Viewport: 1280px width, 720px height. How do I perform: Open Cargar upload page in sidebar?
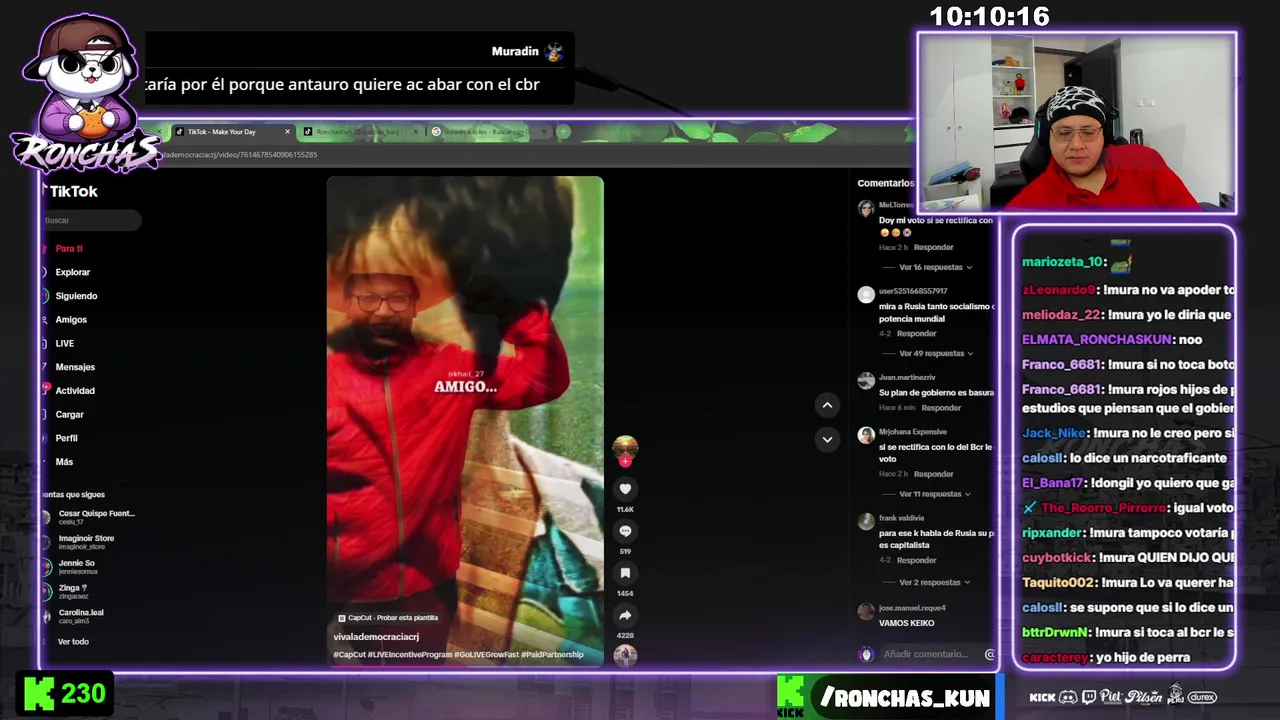[69, 415]
